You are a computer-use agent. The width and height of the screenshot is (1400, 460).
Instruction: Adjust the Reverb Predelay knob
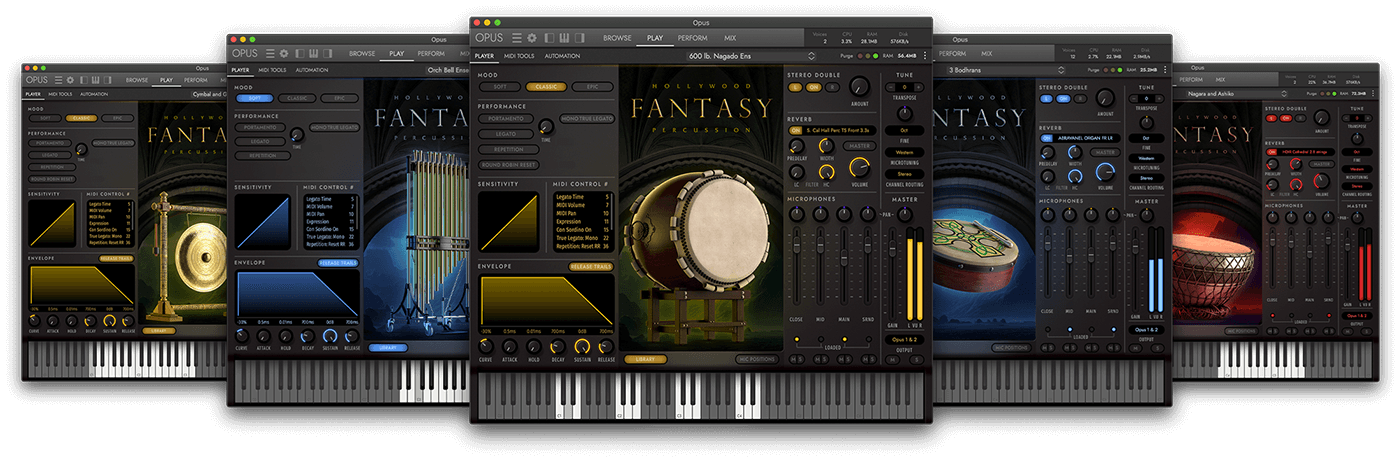pyautogui.click(x=797, y=146)
